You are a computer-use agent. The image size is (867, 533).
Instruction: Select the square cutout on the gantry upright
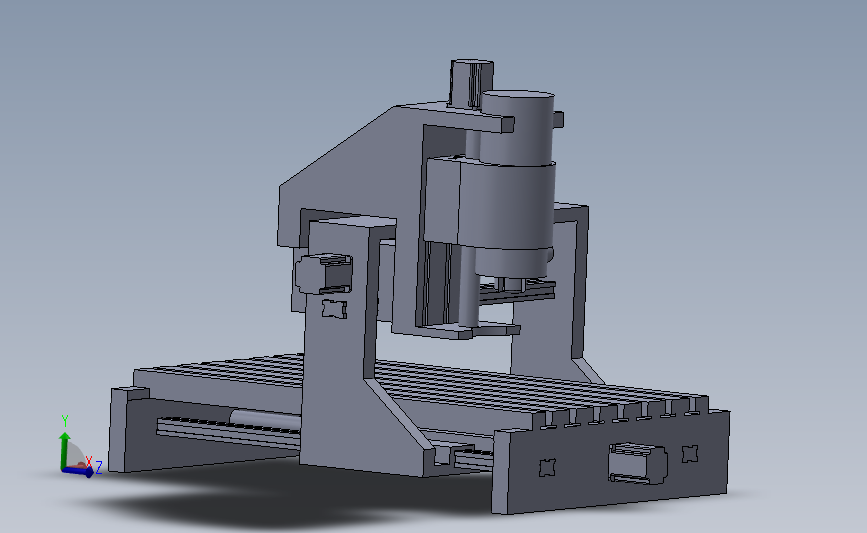pyautogui.click(x=335, y=309)
